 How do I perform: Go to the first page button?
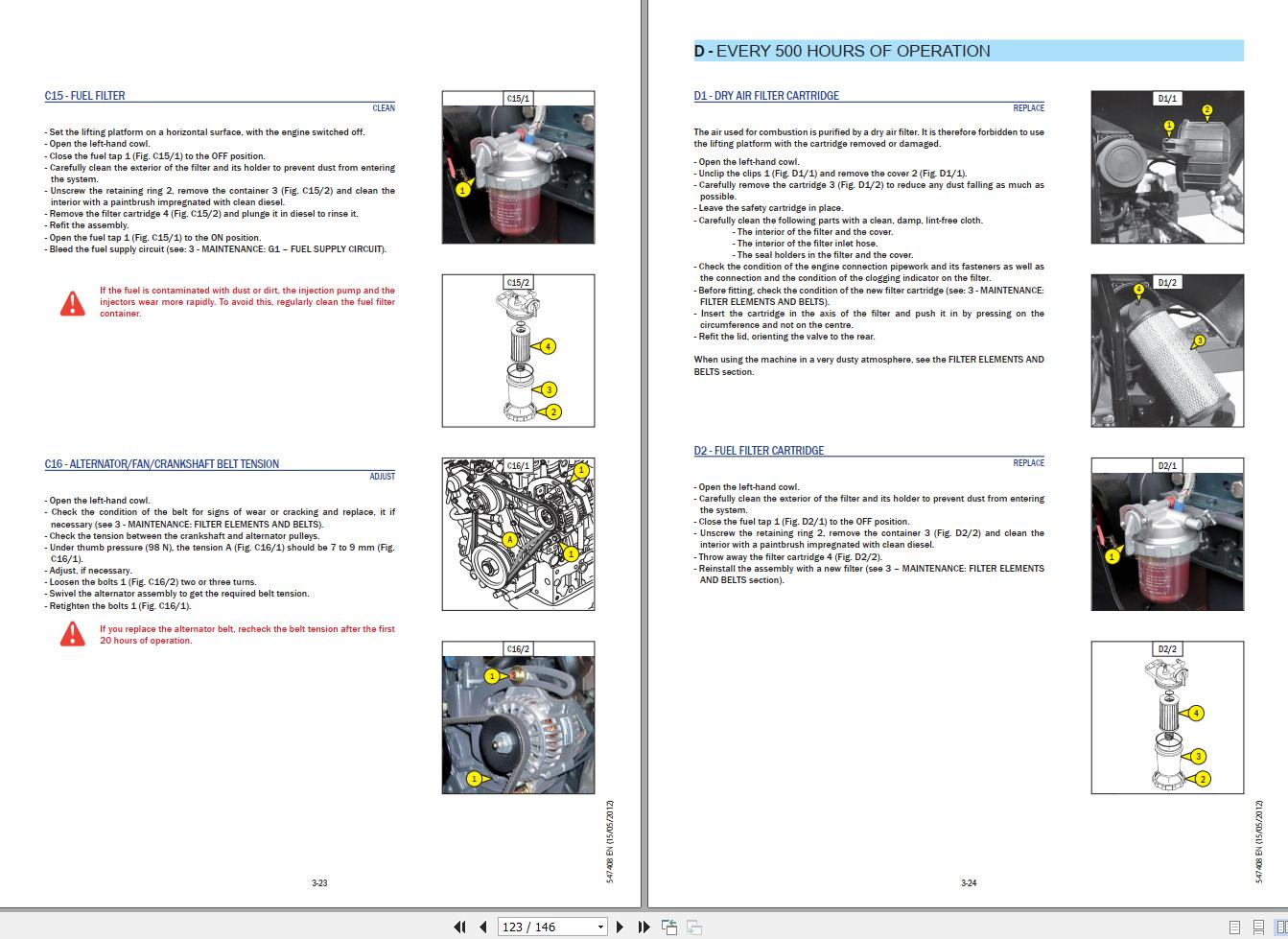pos(459,927)
